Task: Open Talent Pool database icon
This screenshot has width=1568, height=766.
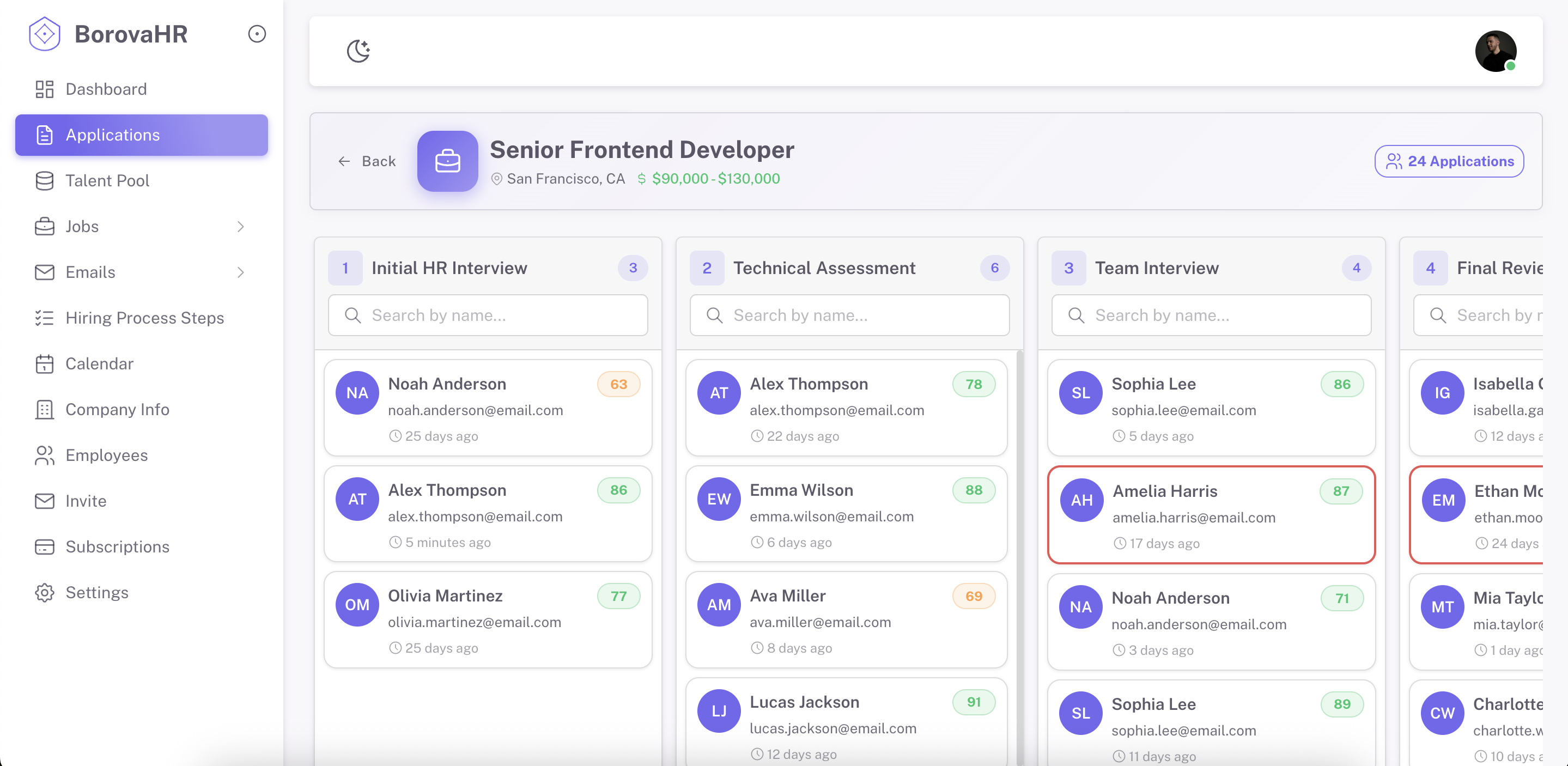Action: [45, 181]
